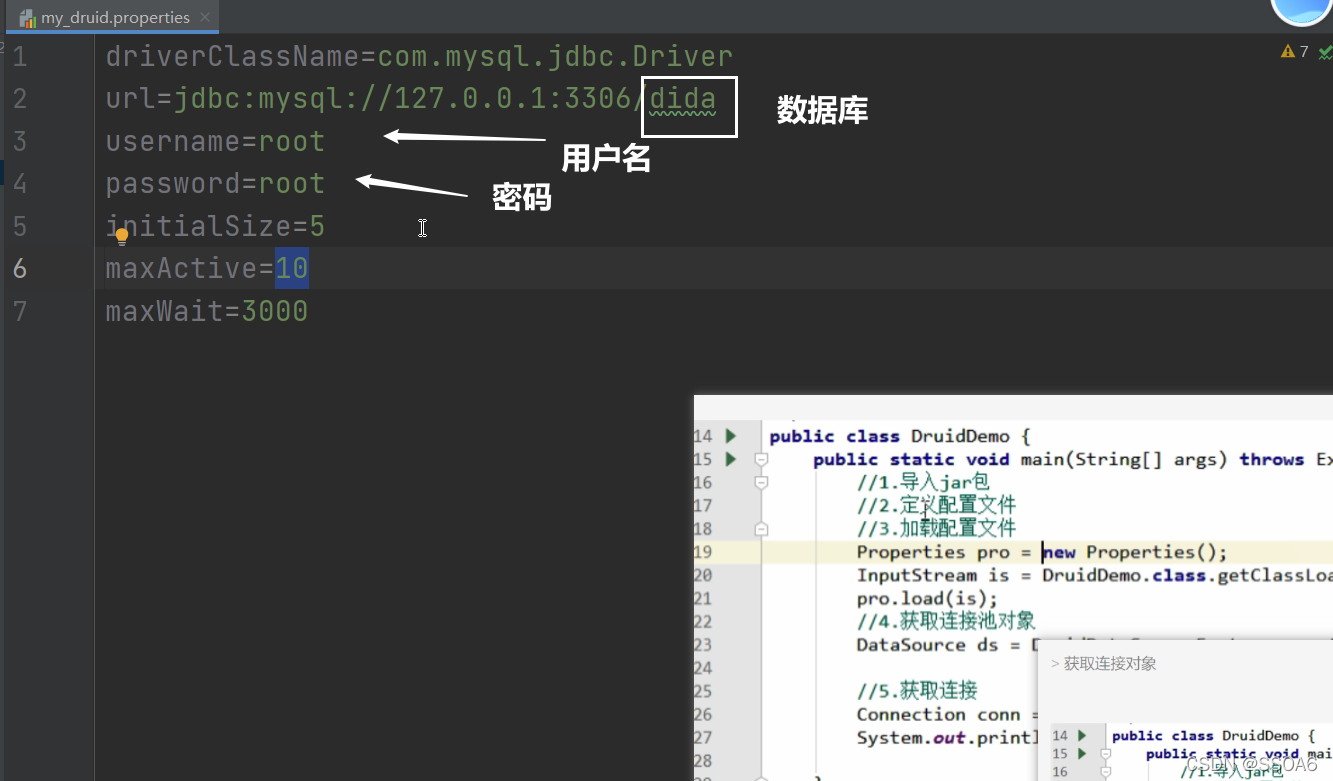This screenshot has width=1333, height=781.
Task: Click line number 1 in the editor gutter
Action: (x=20, y=56)
